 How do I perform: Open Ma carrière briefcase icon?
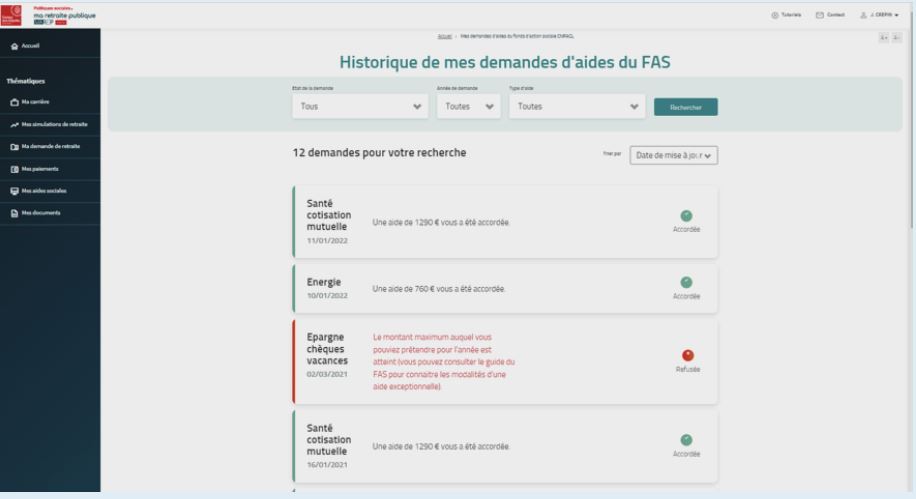click(x=12, y=102)
